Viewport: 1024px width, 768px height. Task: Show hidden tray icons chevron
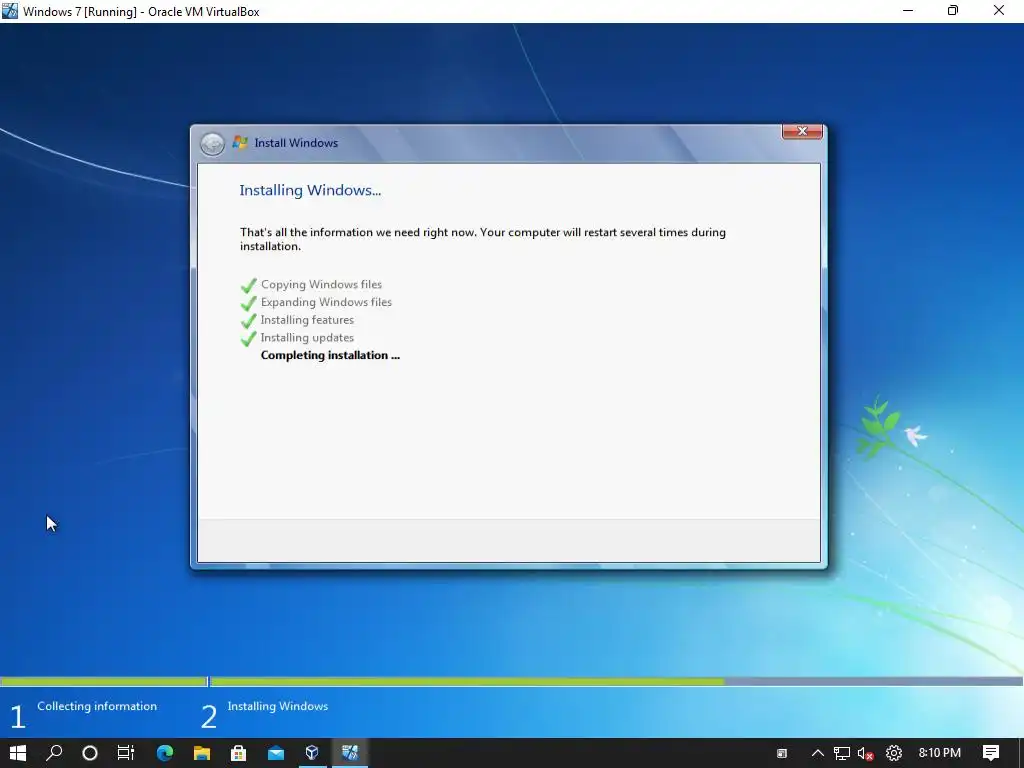point(818,753)
